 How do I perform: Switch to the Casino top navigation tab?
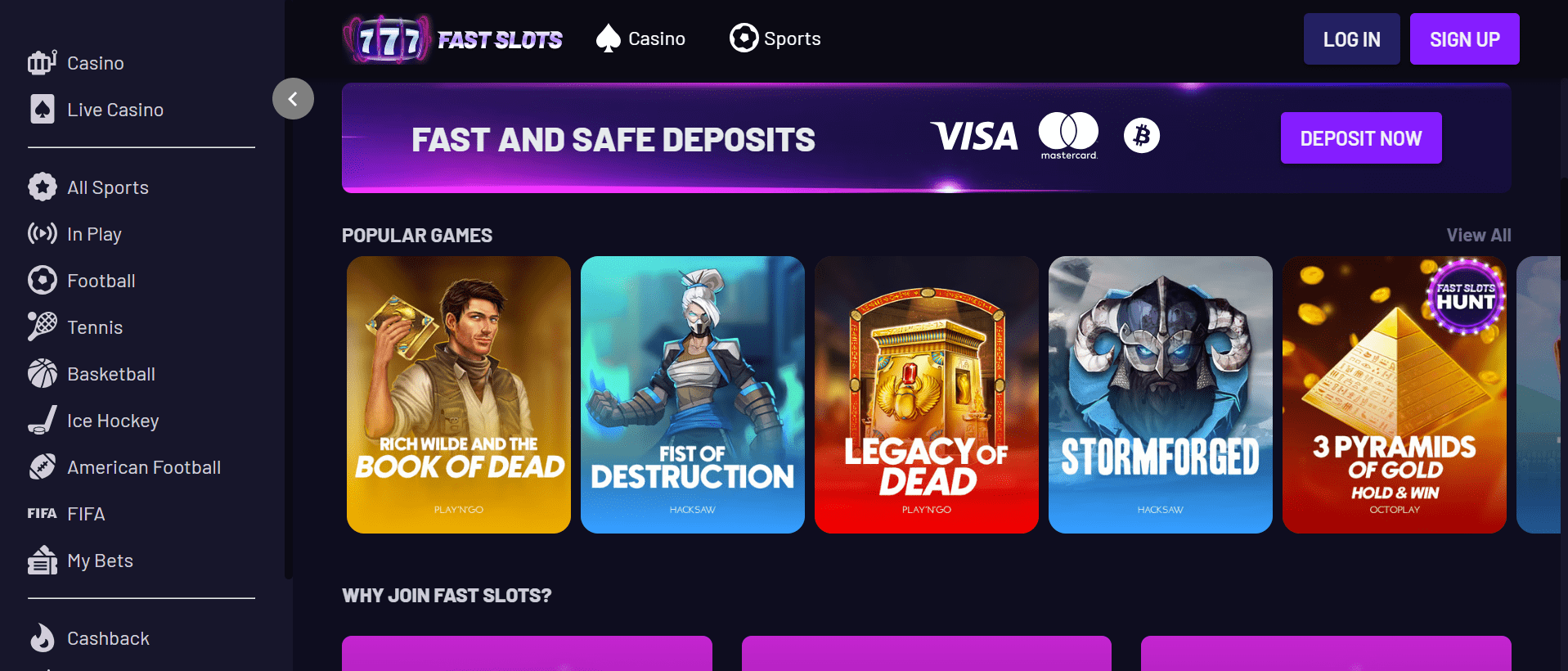640,38
